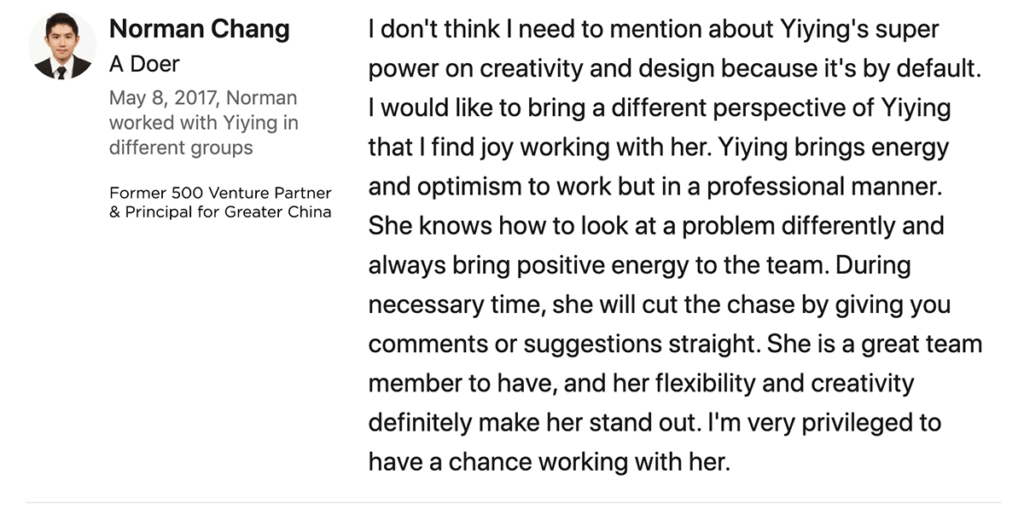Click line "She knows how to look at a problem"
The width and height of the screenshot is (1024, 515).
(x=656, y=226)
